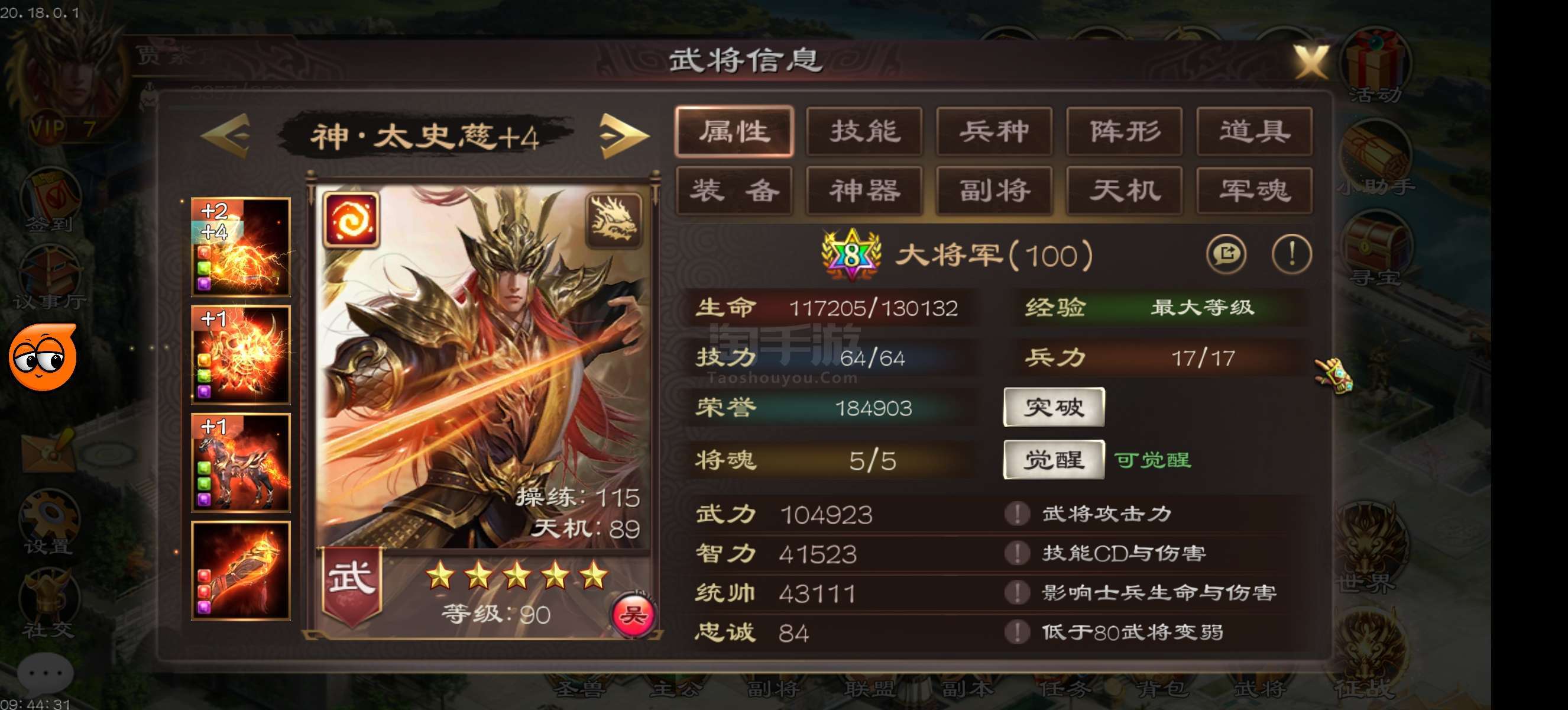
Task: Click the 突破 button
Action: 1054,406
